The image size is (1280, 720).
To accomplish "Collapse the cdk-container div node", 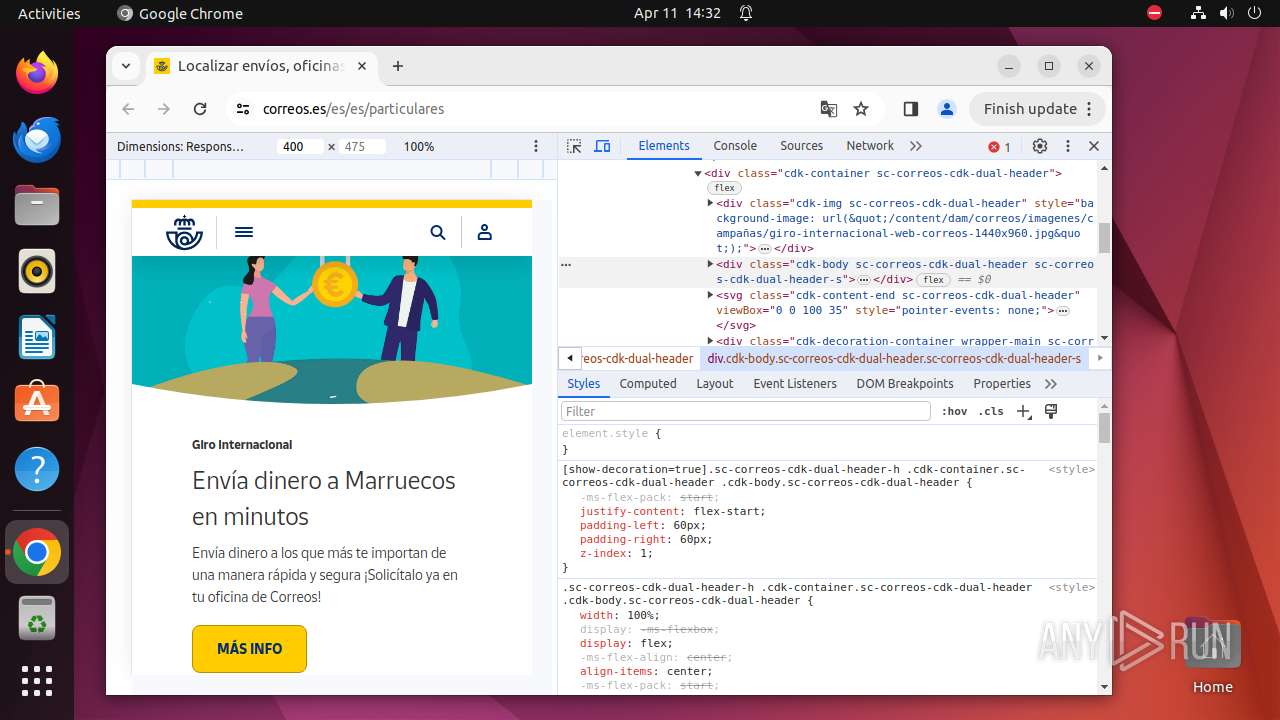I will pyautogui.click(x=698, y=174).
